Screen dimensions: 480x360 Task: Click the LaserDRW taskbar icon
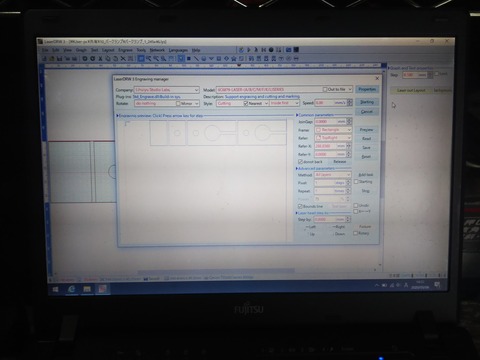(102, 289)
